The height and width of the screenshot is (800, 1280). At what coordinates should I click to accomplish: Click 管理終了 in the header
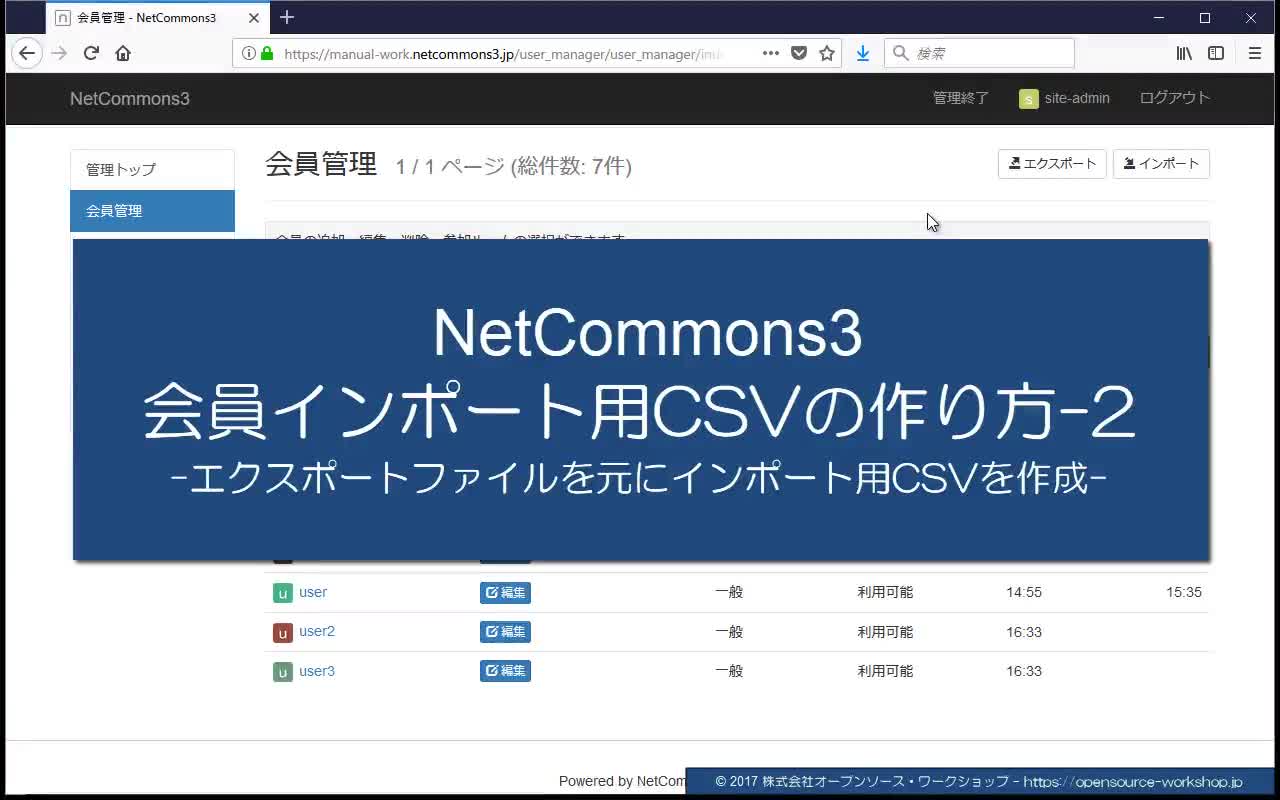[x=961, y=98]
